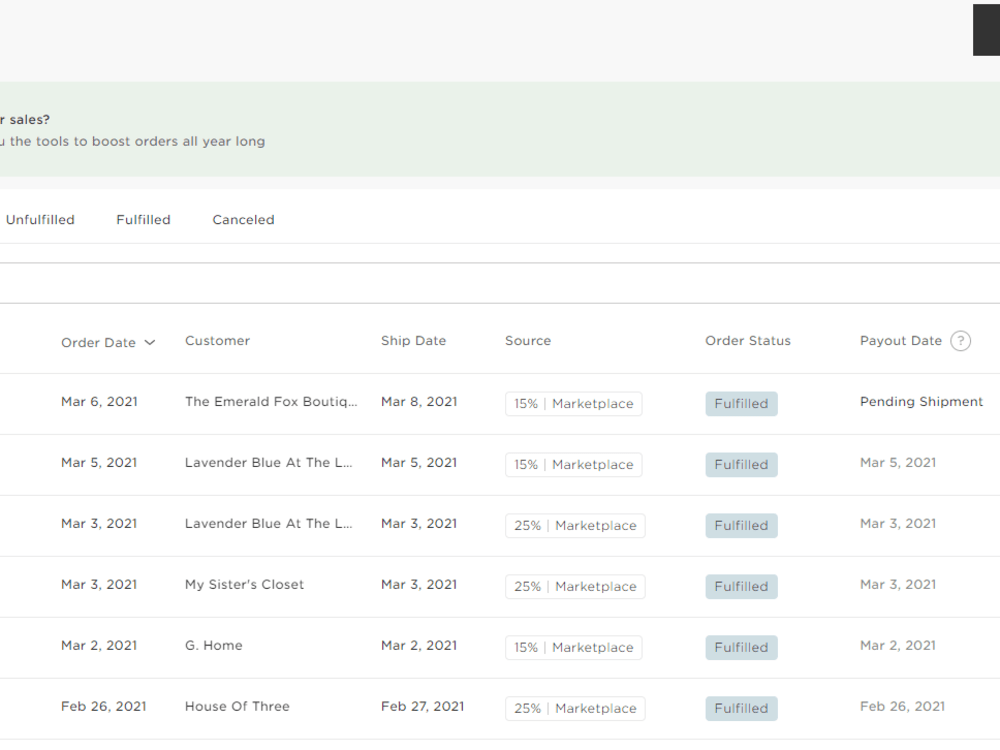The image size is (1000, 750).
Task: Click the Ship Date column header
Action: [413, 341]
